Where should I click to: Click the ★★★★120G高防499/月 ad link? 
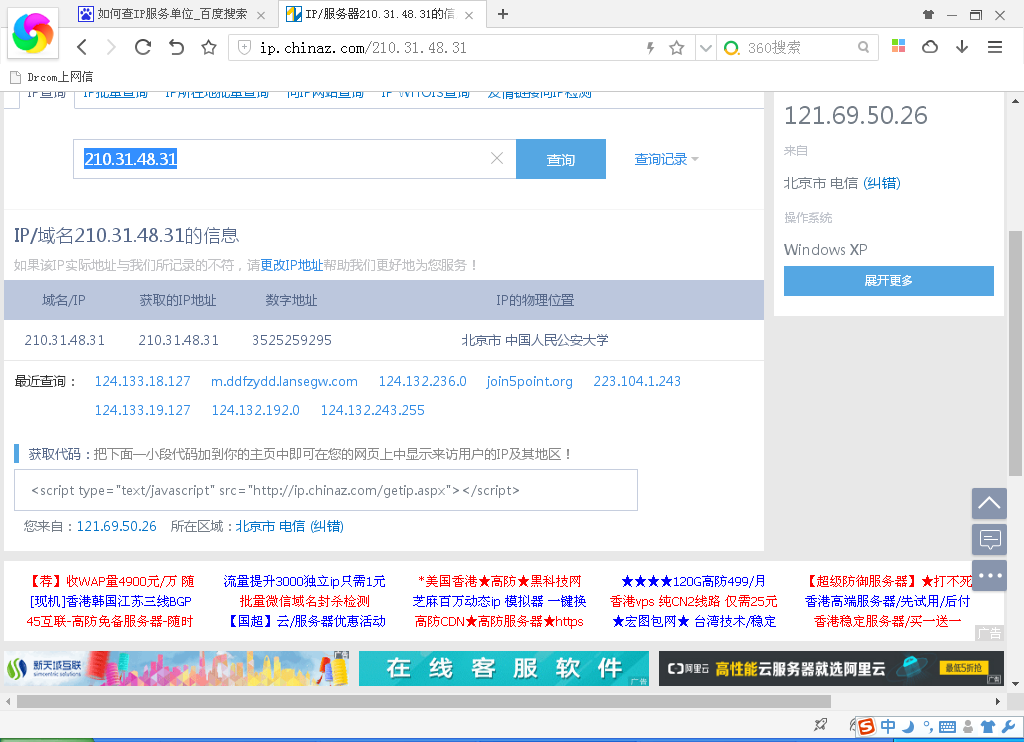693,581
